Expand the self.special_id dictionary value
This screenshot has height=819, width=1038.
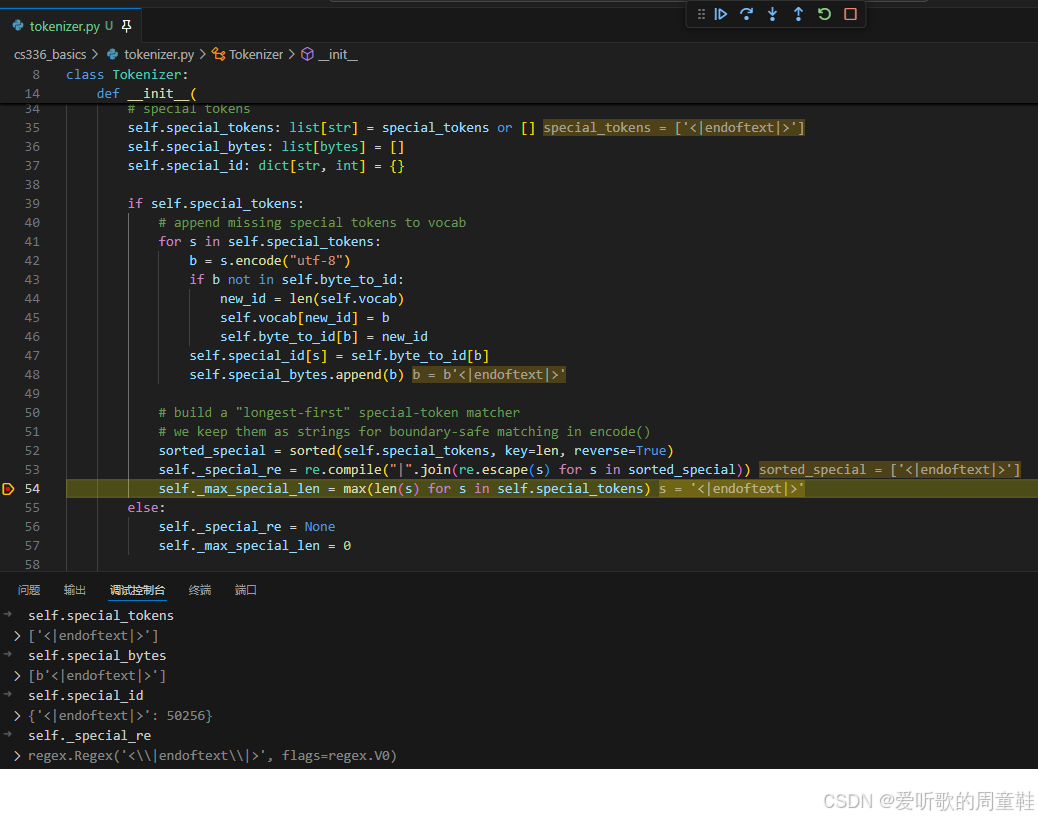coord(17,715)
